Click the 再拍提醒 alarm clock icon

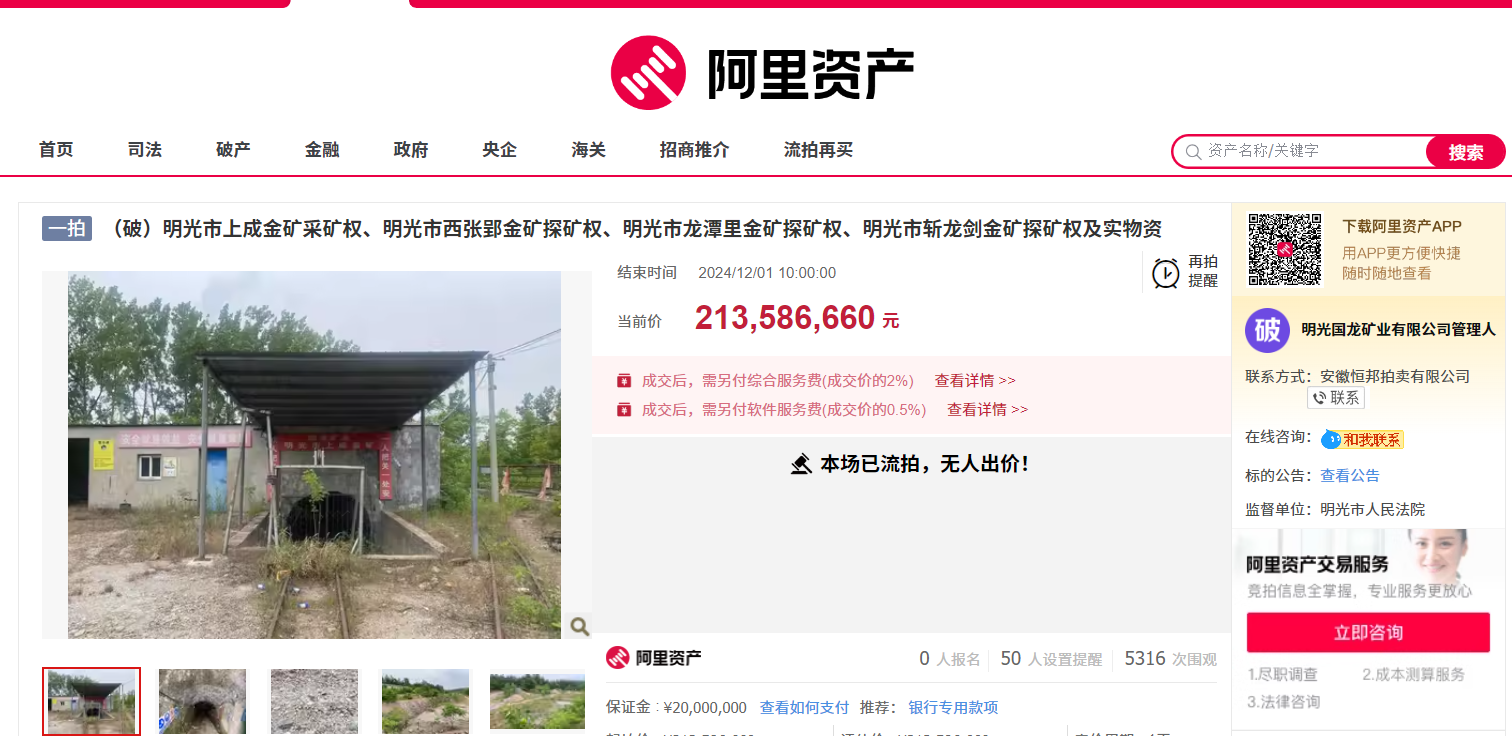point(1165,273)
